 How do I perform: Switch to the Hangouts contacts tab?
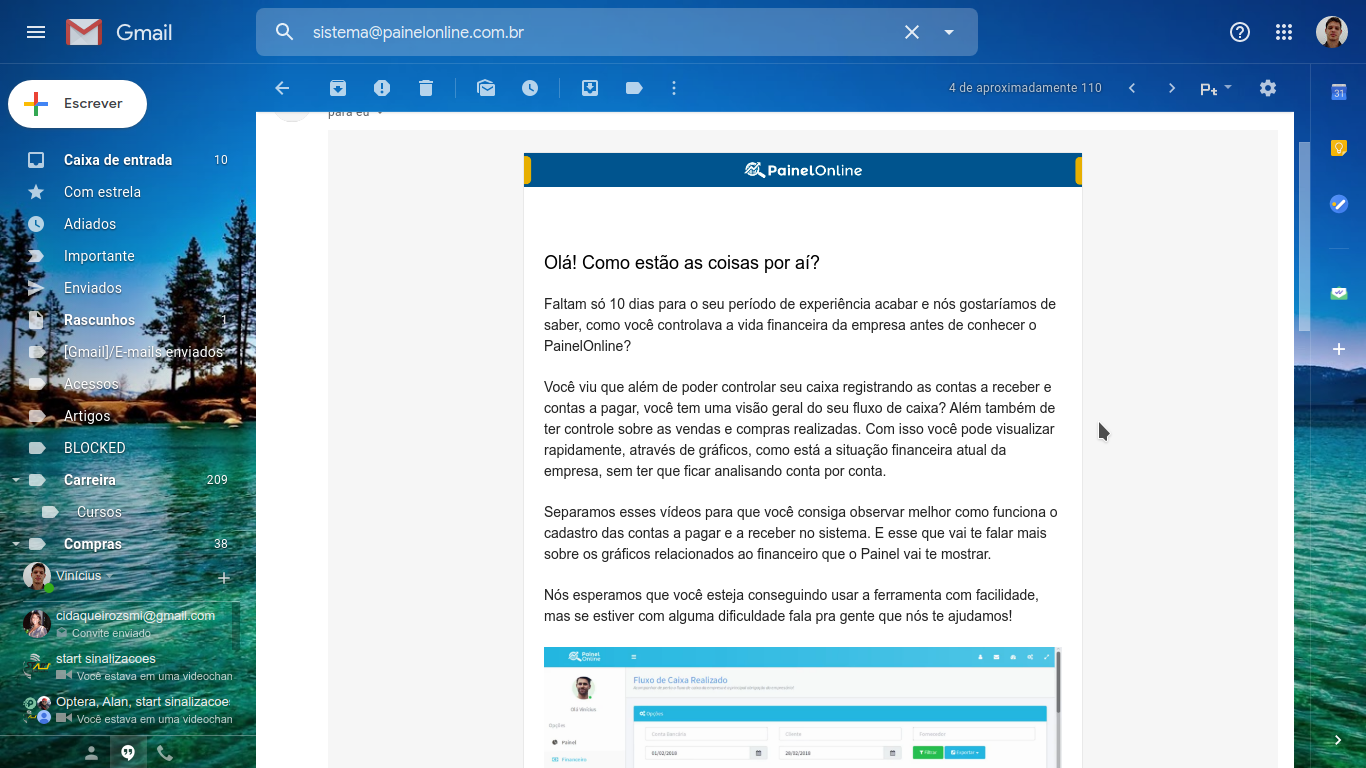click(x=91, y=753)
